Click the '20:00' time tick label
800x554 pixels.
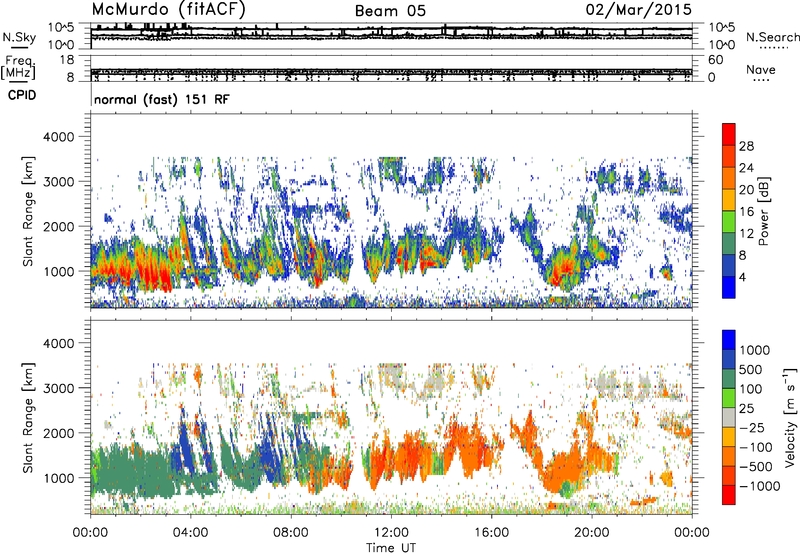click(x=591, y=533)
